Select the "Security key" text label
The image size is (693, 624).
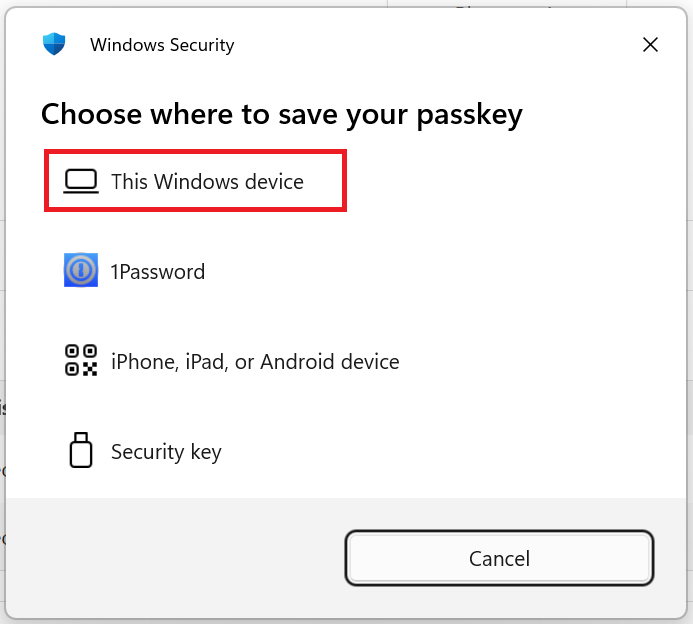tap(166, 452)
